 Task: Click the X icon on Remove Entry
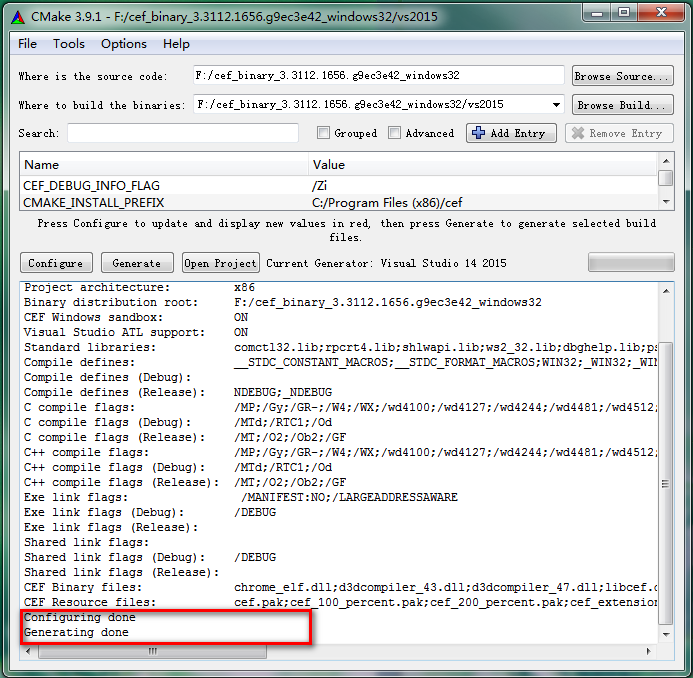(578, 133)
